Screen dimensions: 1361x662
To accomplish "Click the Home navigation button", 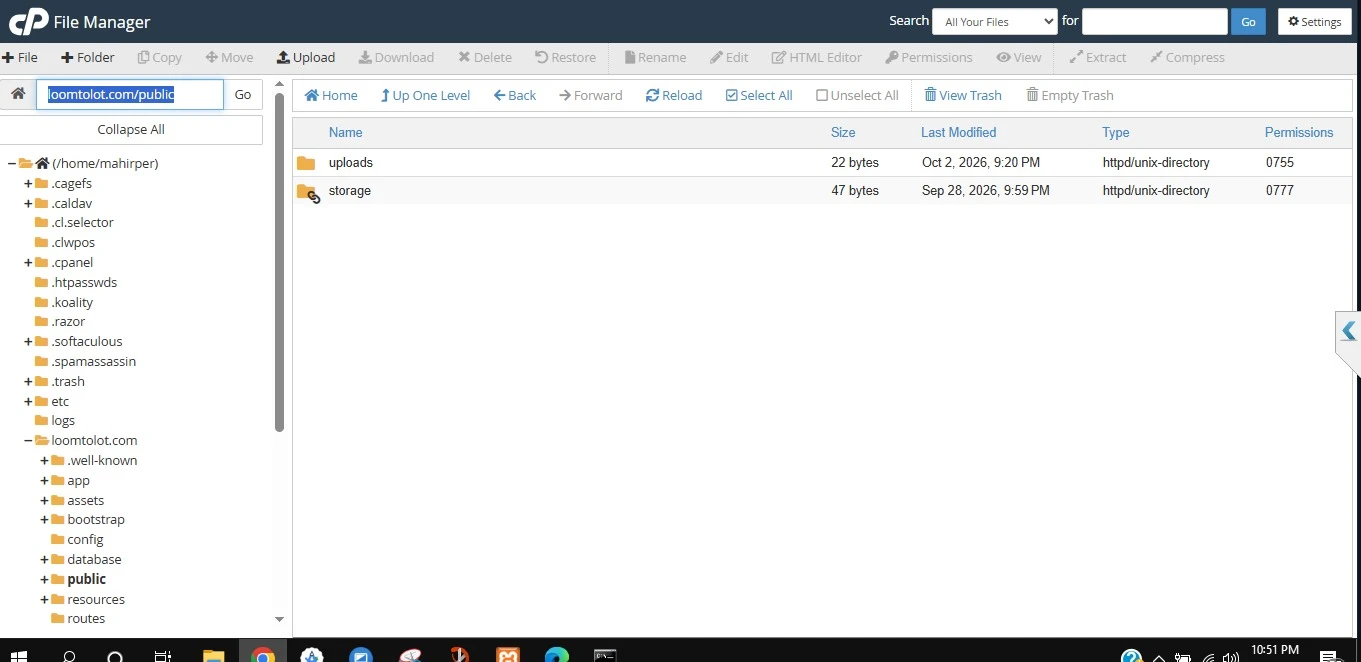I will click(x=331, y=95).
